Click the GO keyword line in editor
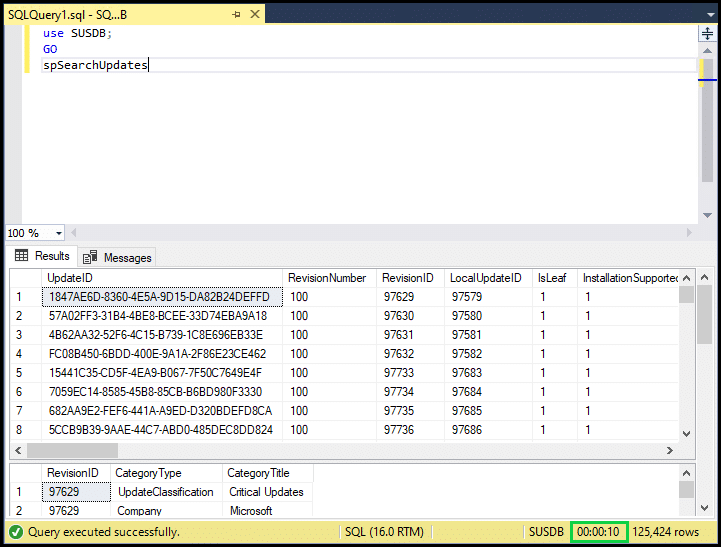Image resolution: width=721 pixels, height=547 pixels. [x=50, y=49]
